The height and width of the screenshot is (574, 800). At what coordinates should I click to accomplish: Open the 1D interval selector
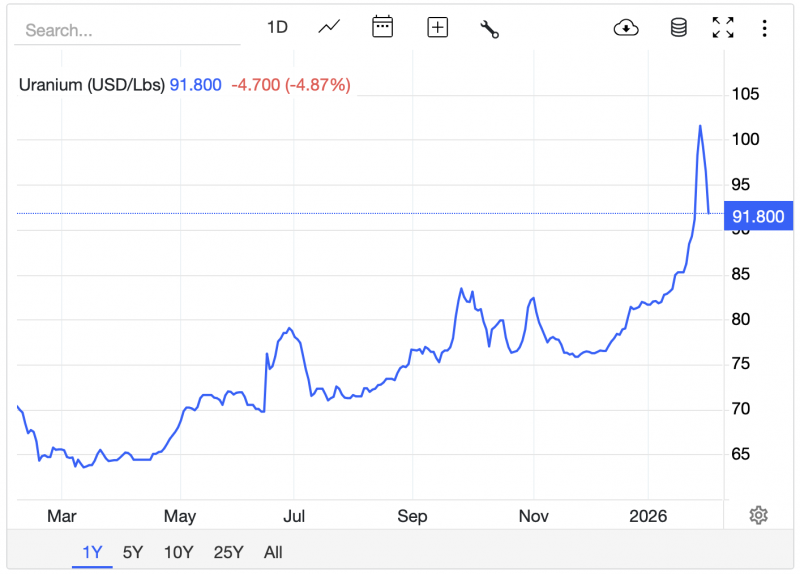click(x=277, y=28)
